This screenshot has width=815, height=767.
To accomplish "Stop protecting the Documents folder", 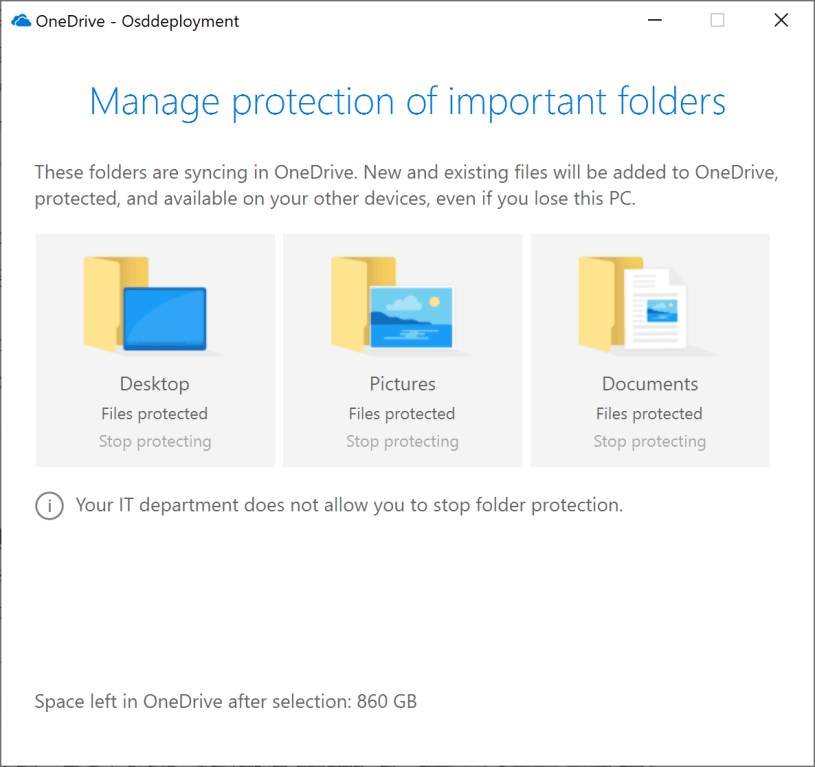I will [650, 441].
